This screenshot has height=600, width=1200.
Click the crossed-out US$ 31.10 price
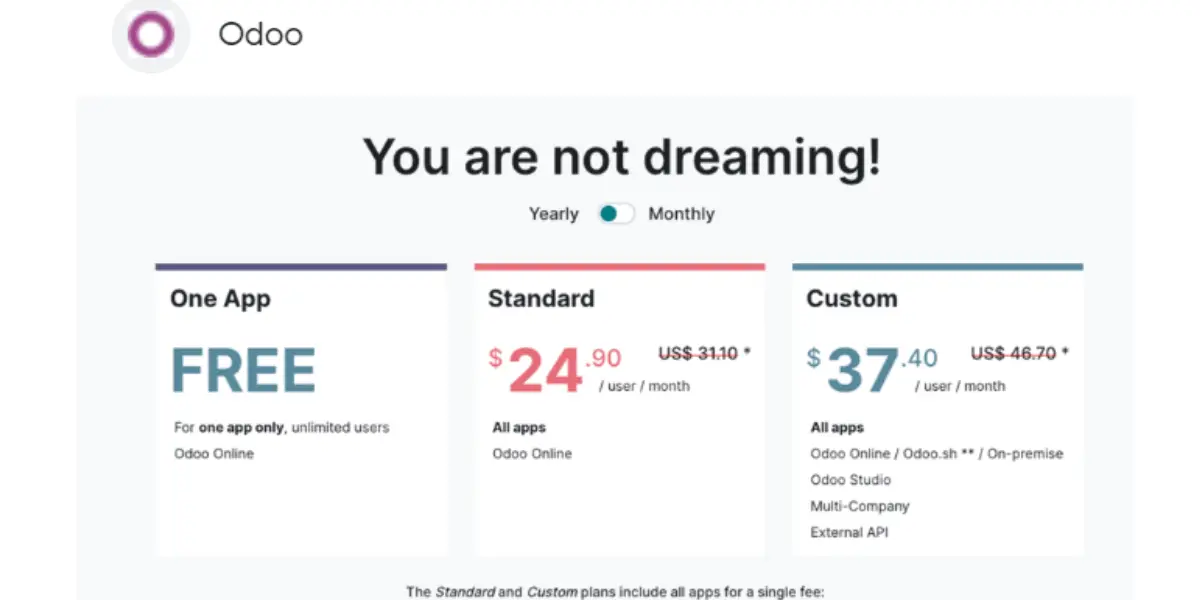click(703, 353)
